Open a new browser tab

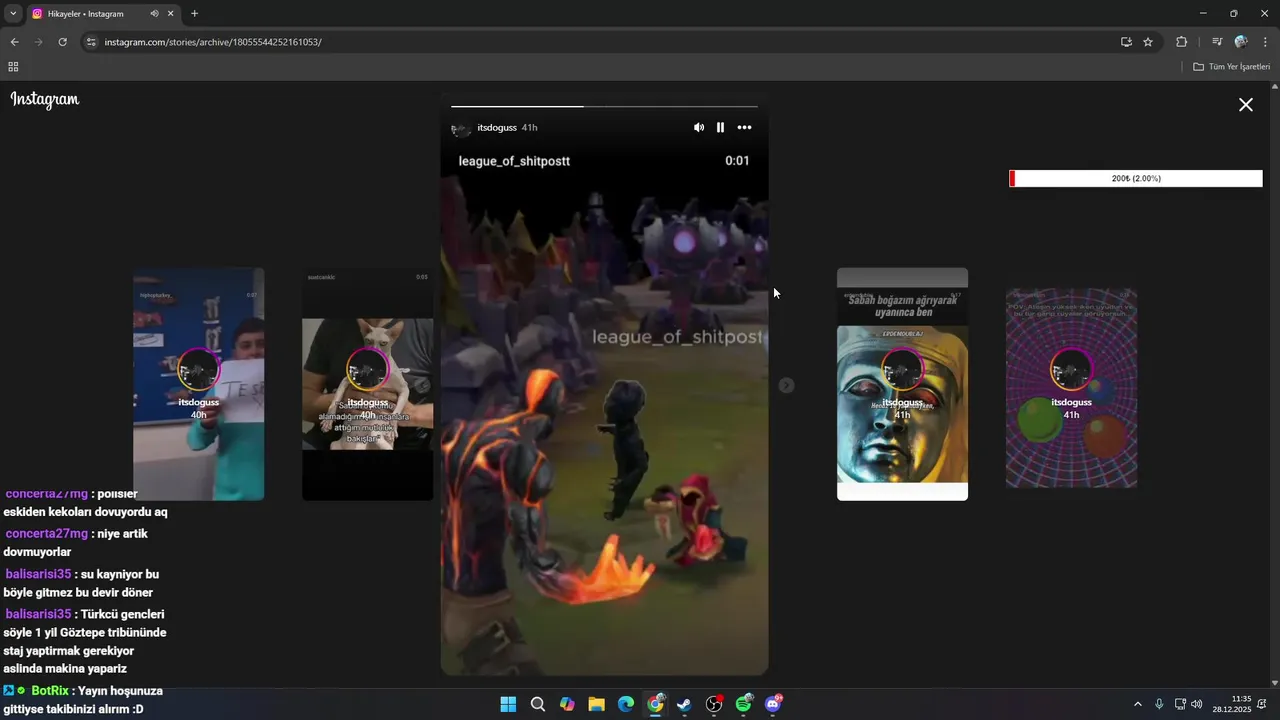point(194,14)
